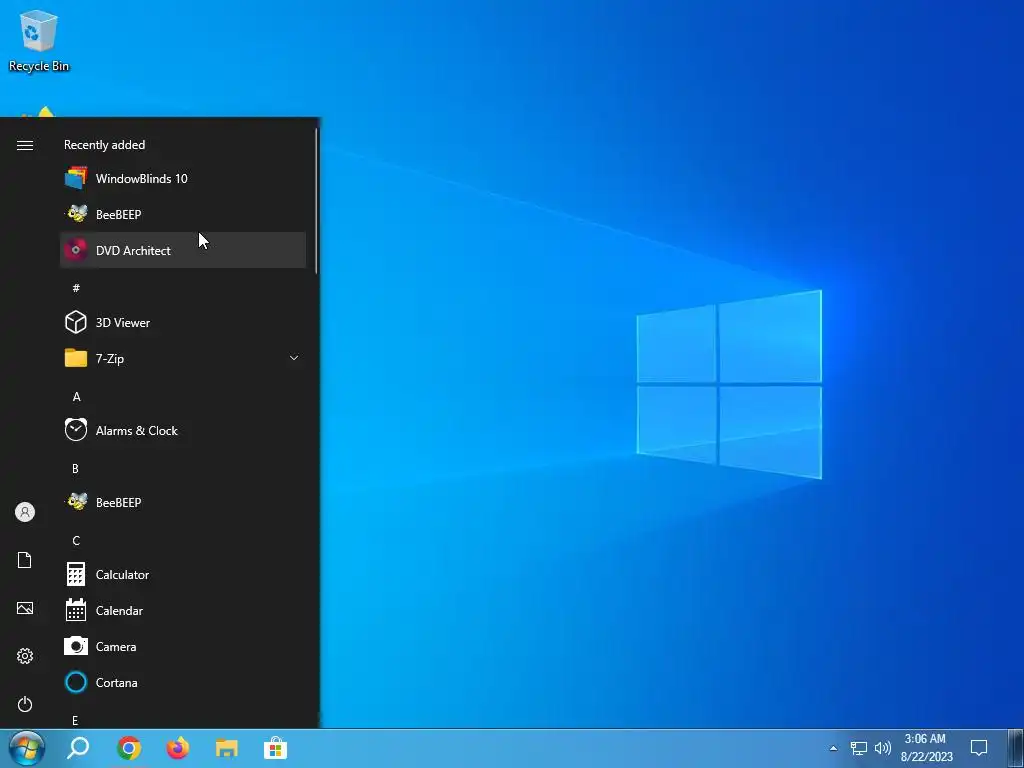Click the Start menu app list scrollbar
This screenshot has height=768, width=1024.
(x=316, y=201)
